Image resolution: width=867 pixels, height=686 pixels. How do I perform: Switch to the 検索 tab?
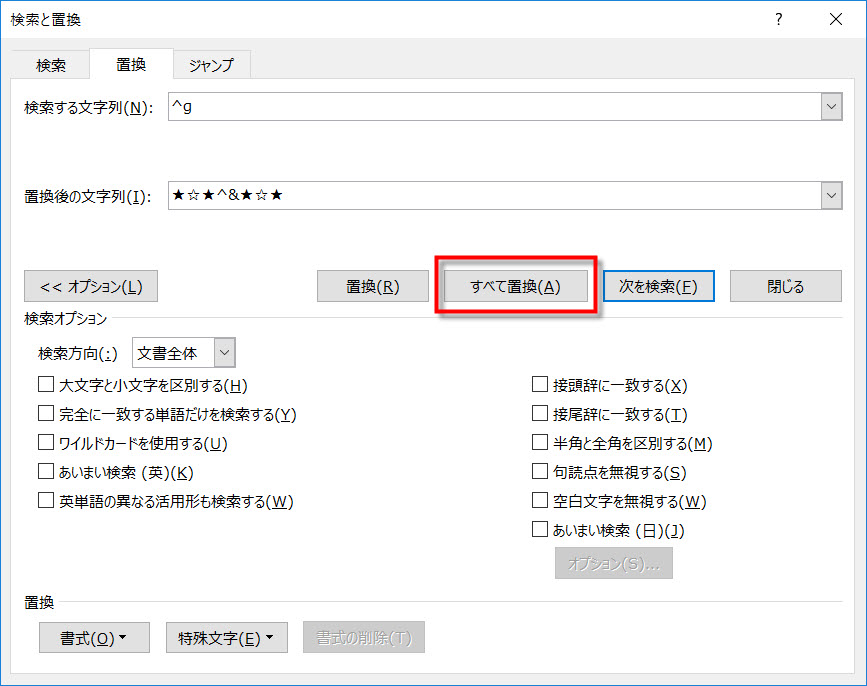(x=51, y=65)
